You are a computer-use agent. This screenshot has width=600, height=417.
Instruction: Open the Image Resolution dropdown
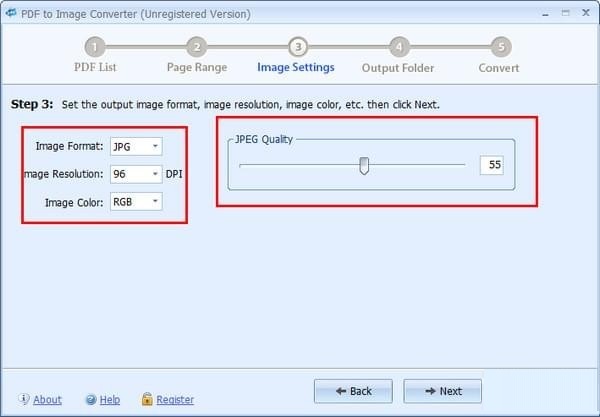pos(136,174)
